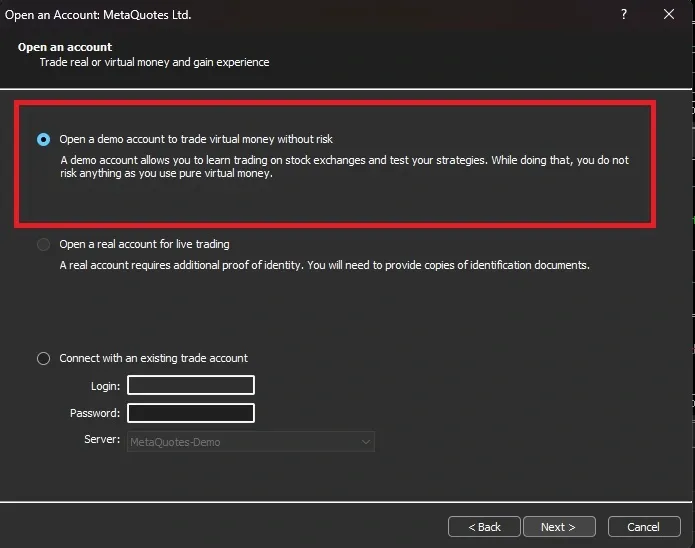Expand the Server dropdown arrow
The height and width of the screenshot is (548, 695).
tap(365, 441)
